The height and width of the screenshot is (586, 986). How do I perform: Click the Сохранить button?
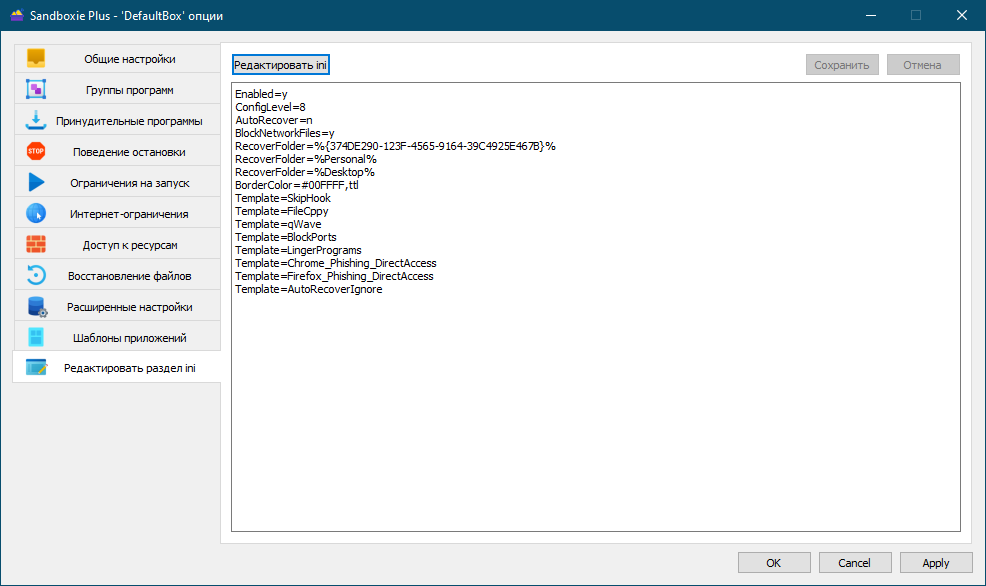[842, 65]
